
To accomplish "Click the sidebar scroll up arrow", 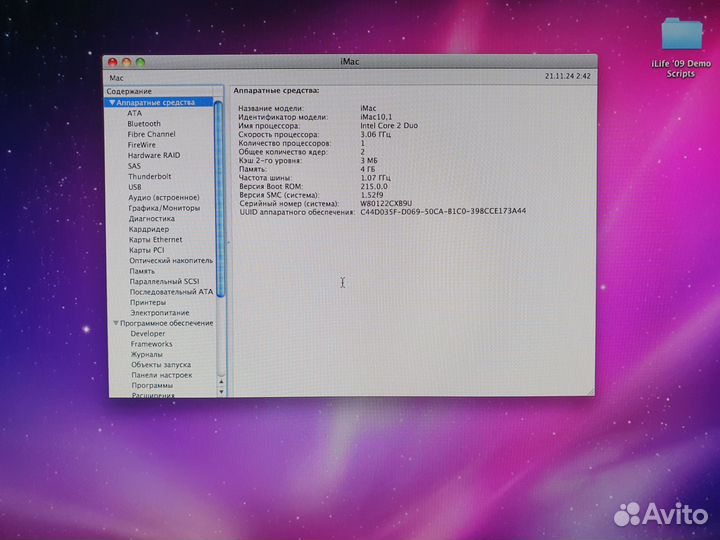I will (x=221, y=382).
